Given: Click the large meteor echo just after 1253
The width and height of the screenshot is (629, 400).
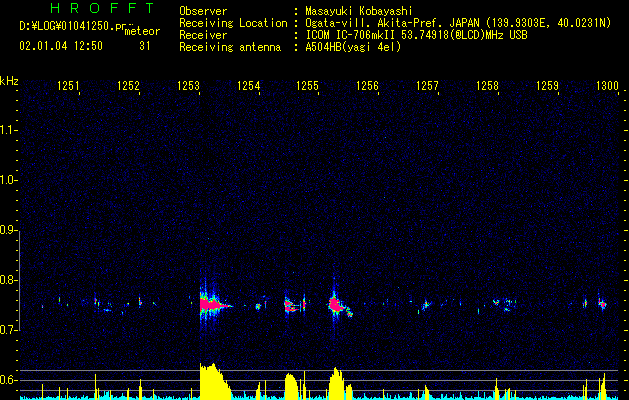Looking at the screenshot, I should pyautogui.click(x=213, y=305).
